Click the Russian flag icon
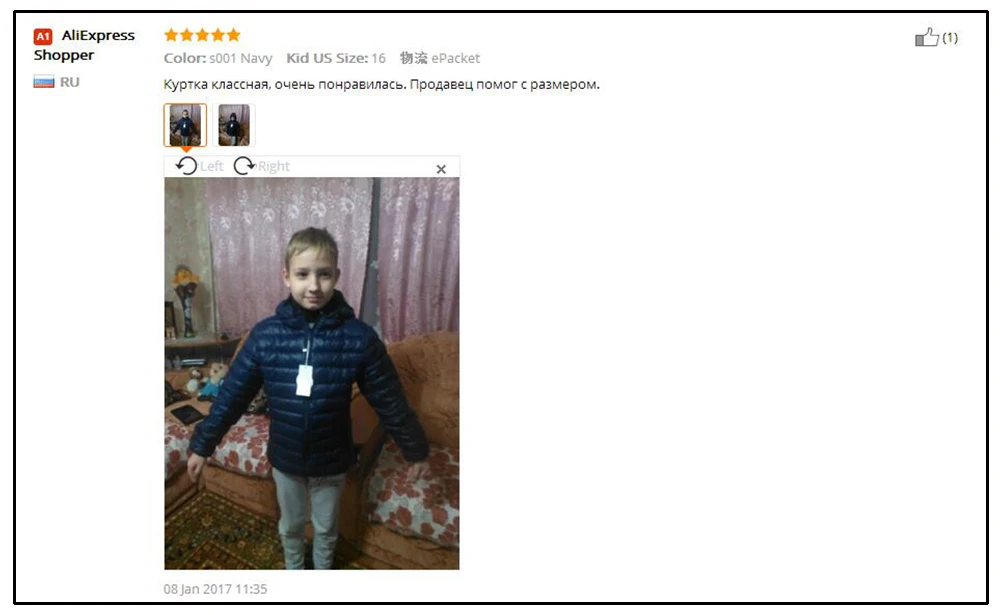The height and width of the screenshot is (615, 1000). click(43, 82)
